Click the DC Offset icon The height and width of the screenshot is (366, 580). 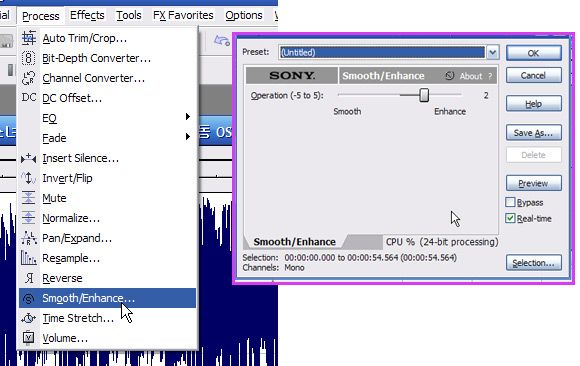(x=29, y=98)
